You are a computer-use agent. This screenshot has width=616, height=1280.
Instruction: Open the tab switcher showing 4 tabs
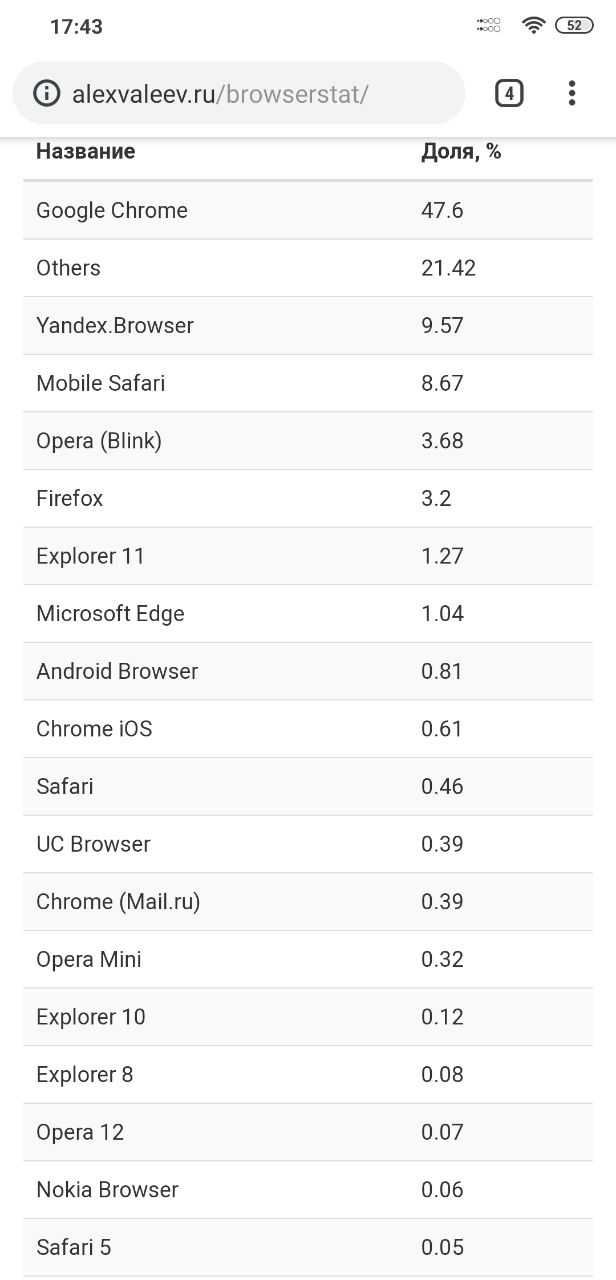click(509, 94)
